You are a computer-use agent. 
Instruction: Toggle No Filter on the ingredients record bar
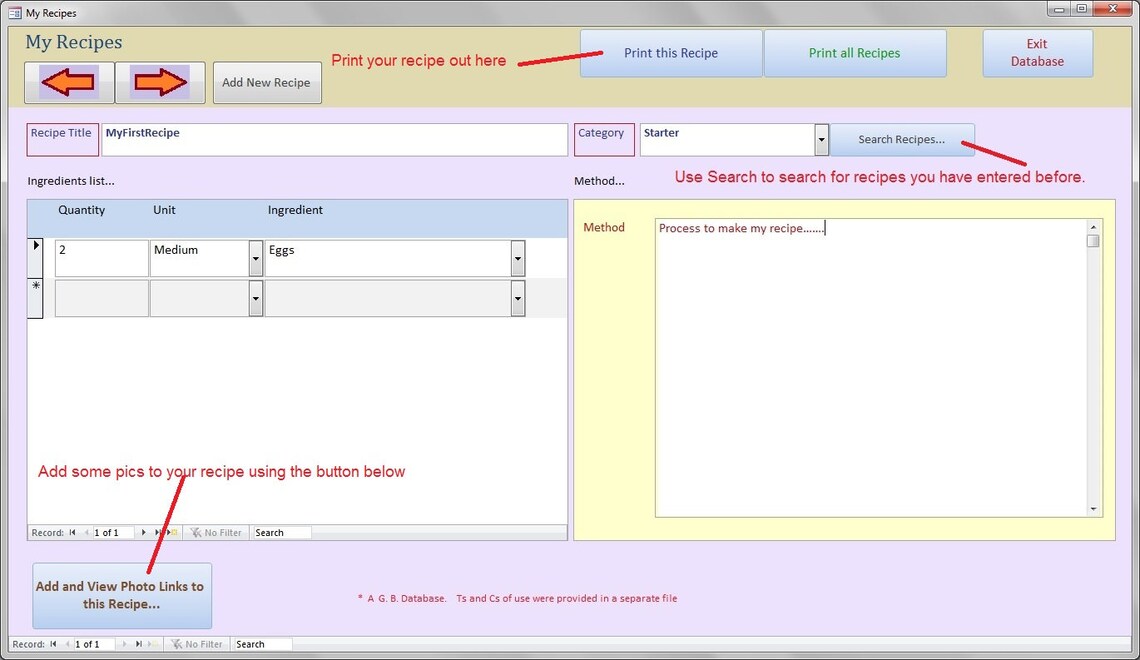click(x=215, y=532)
